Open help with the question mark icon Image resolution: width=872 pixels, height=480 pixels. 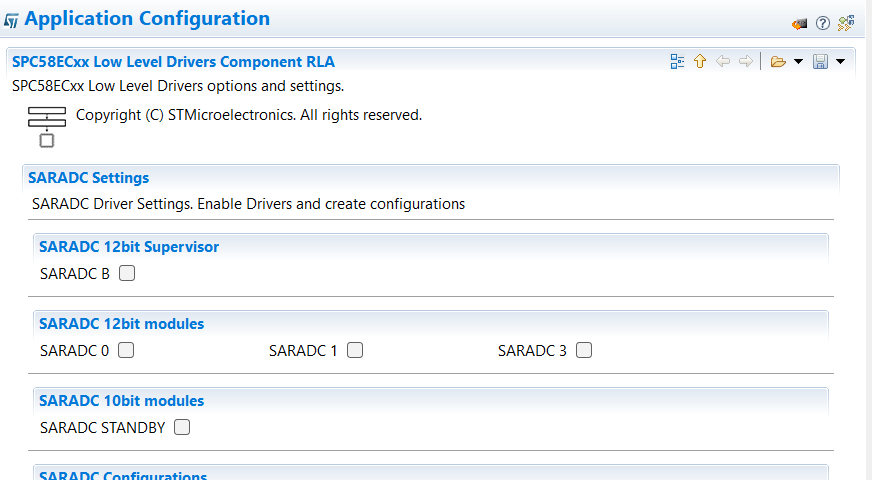click(823, 23)
